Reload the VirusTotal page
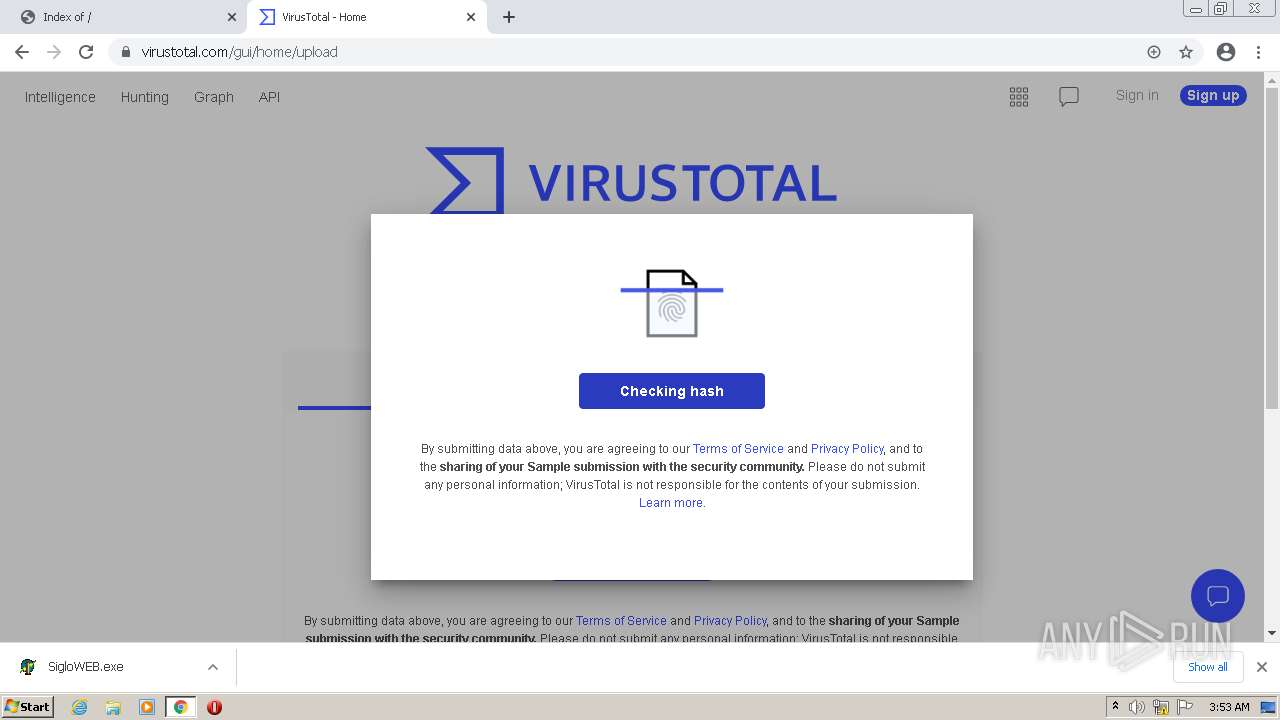The width and height of the screenshot is (1280, 720). tap(86, 52)
